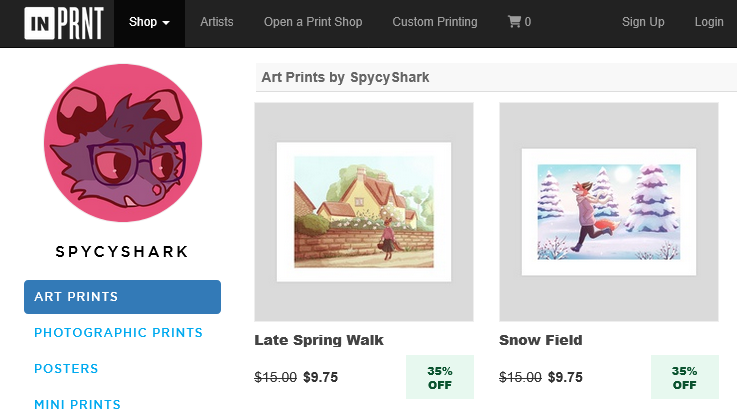The width and height of the screenshot is (737, 415).
Task: Click the Login link
Action: pos(709,22)
